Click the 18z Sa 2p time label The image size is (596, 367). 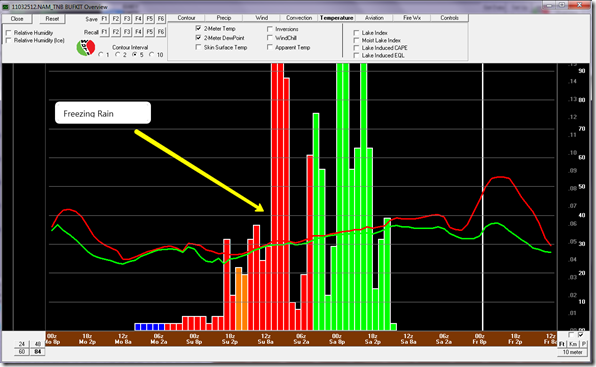pos(372,339)
